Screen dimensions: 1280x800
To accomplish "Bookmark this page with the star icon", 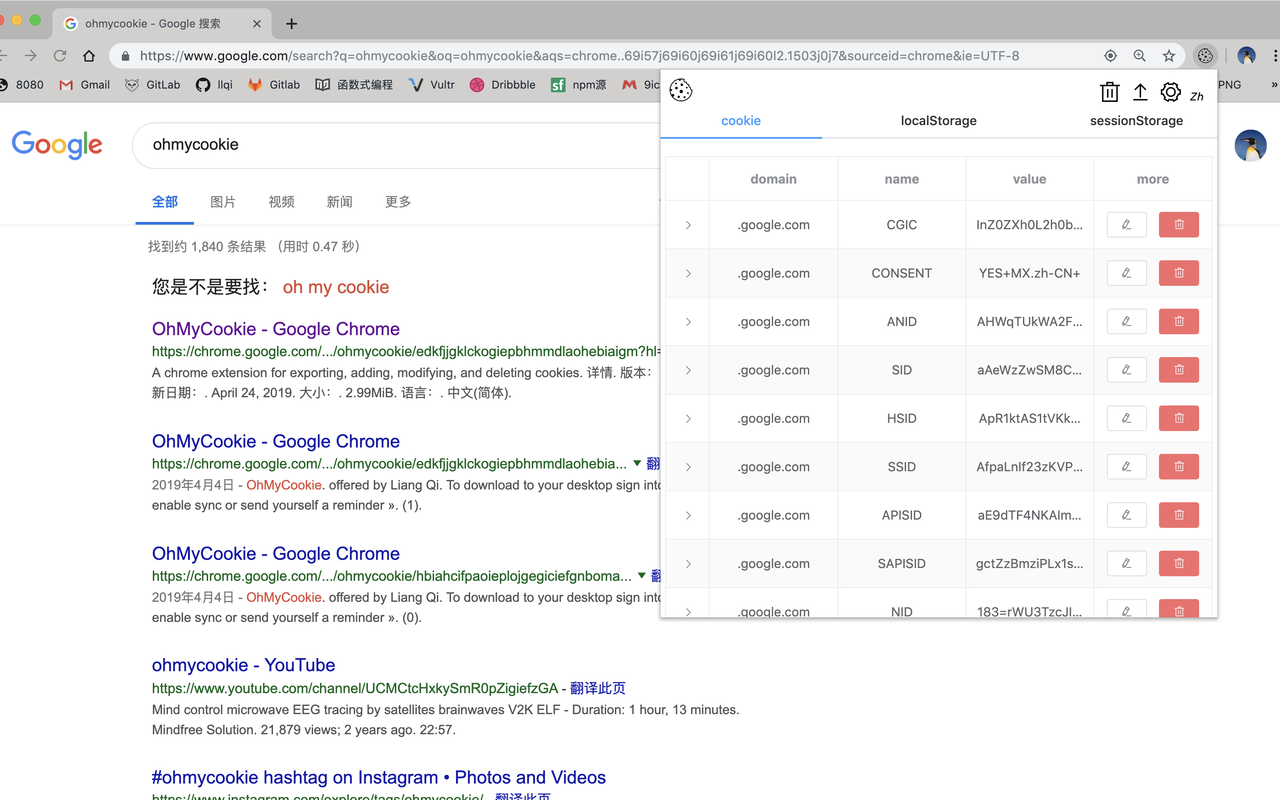I will tap(1171, 56).
